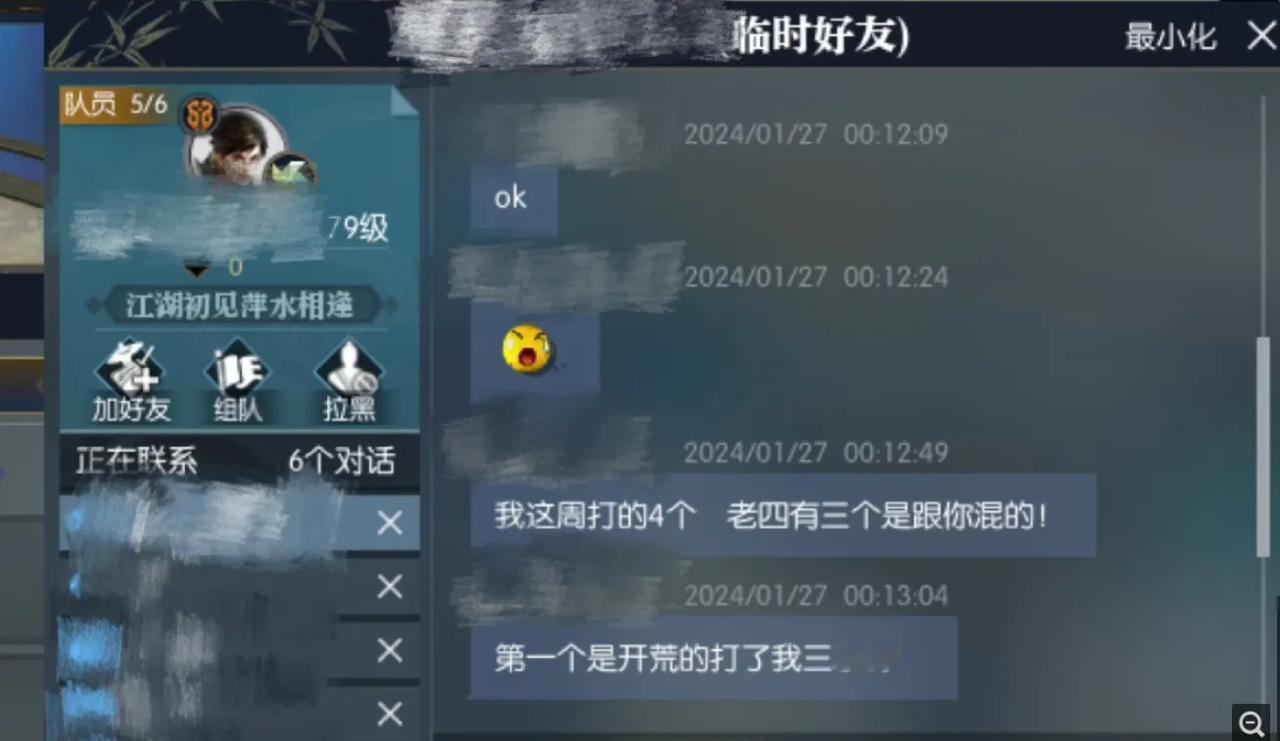1280x741 pixels.
Task: Close the second conversation in the list
Action: (x=389, y=587)
